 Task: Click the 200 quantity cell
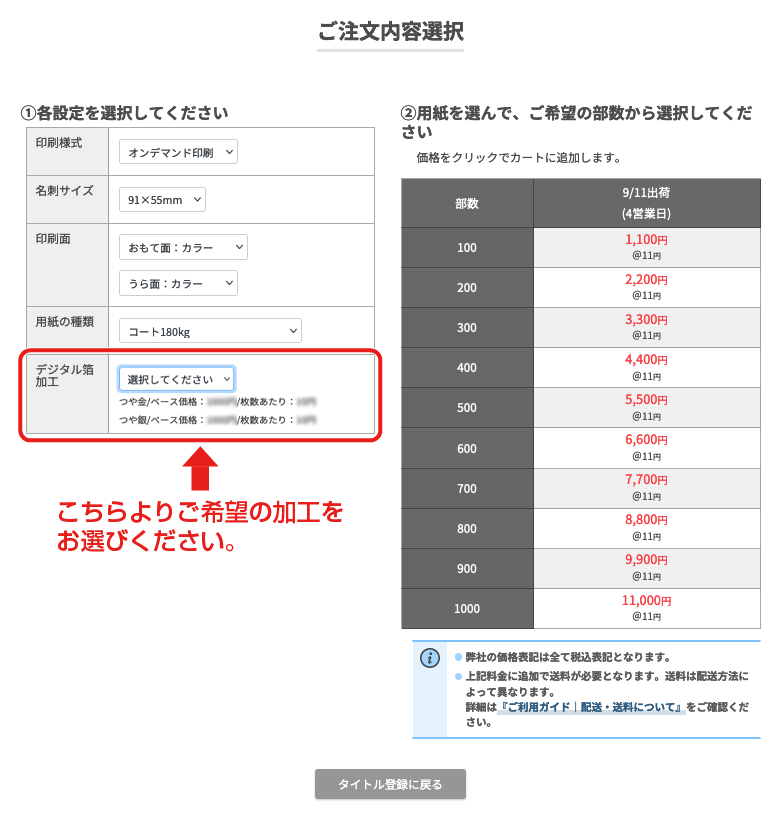point(467,288)
